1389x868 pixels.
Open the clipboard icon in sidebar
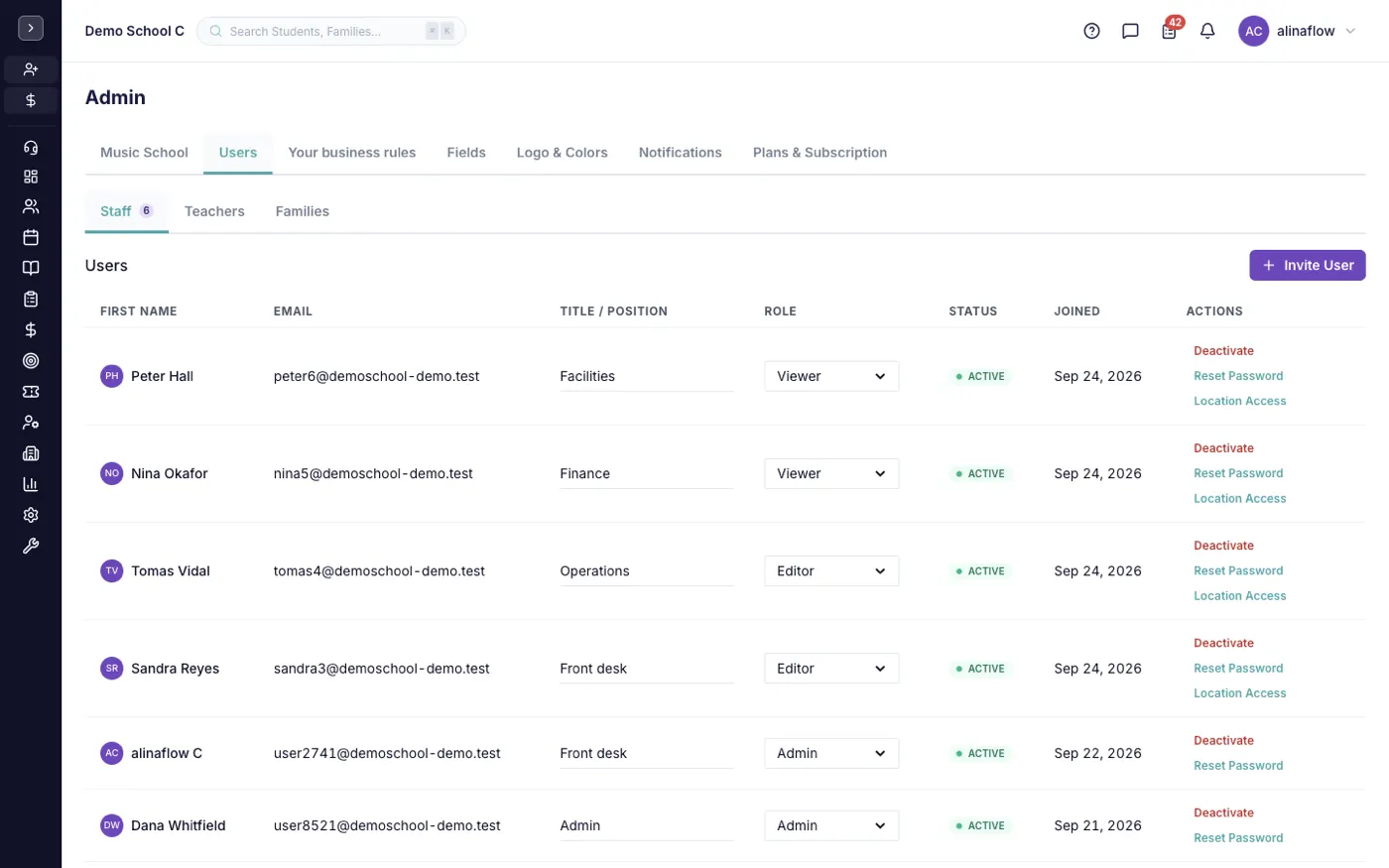click(x=31, y=299)
